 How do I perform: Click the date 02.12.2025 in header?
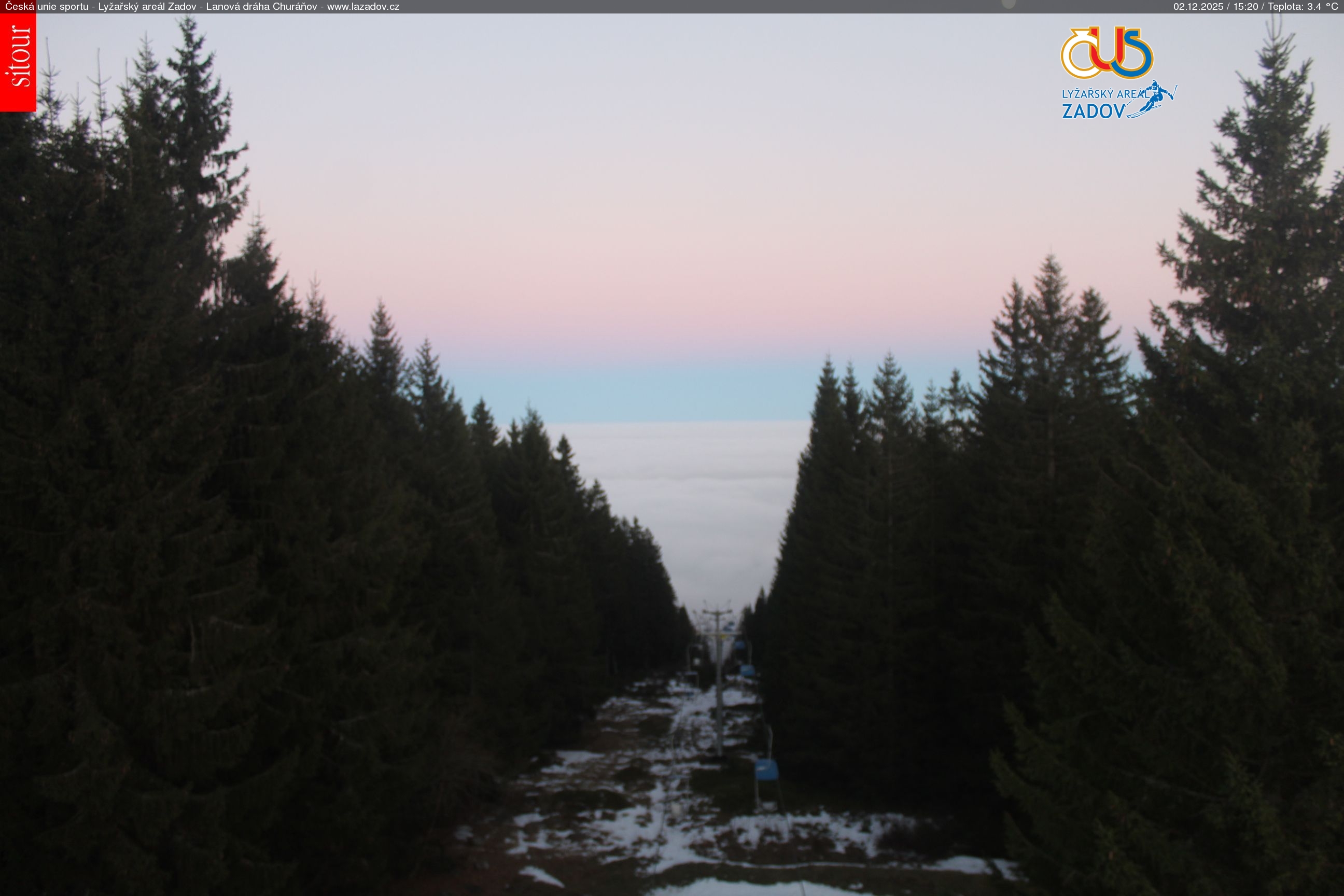click(1198, 6)
